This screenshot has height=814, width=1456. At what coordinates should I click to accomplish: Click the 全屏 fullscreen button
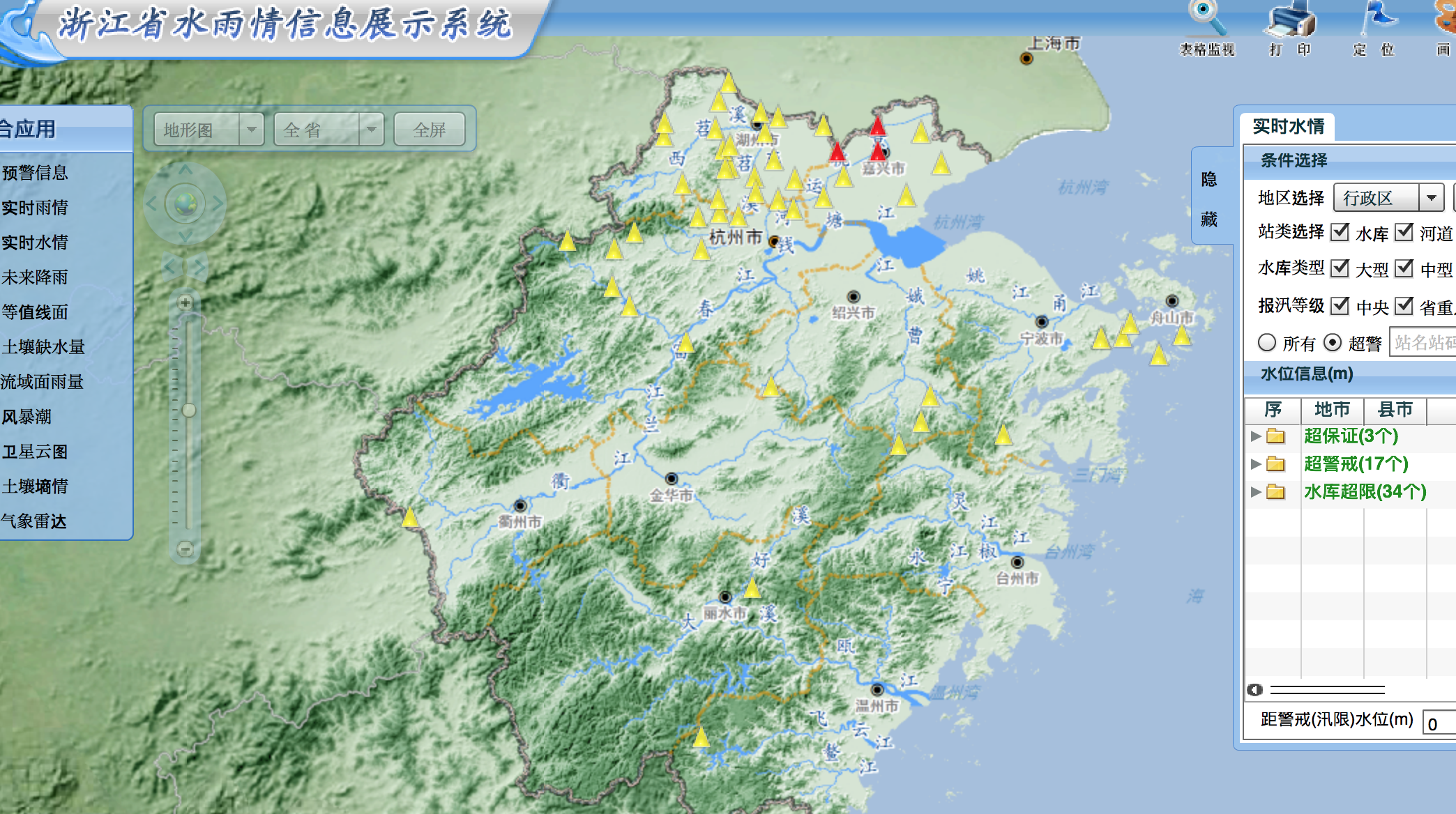pos(430,130)
